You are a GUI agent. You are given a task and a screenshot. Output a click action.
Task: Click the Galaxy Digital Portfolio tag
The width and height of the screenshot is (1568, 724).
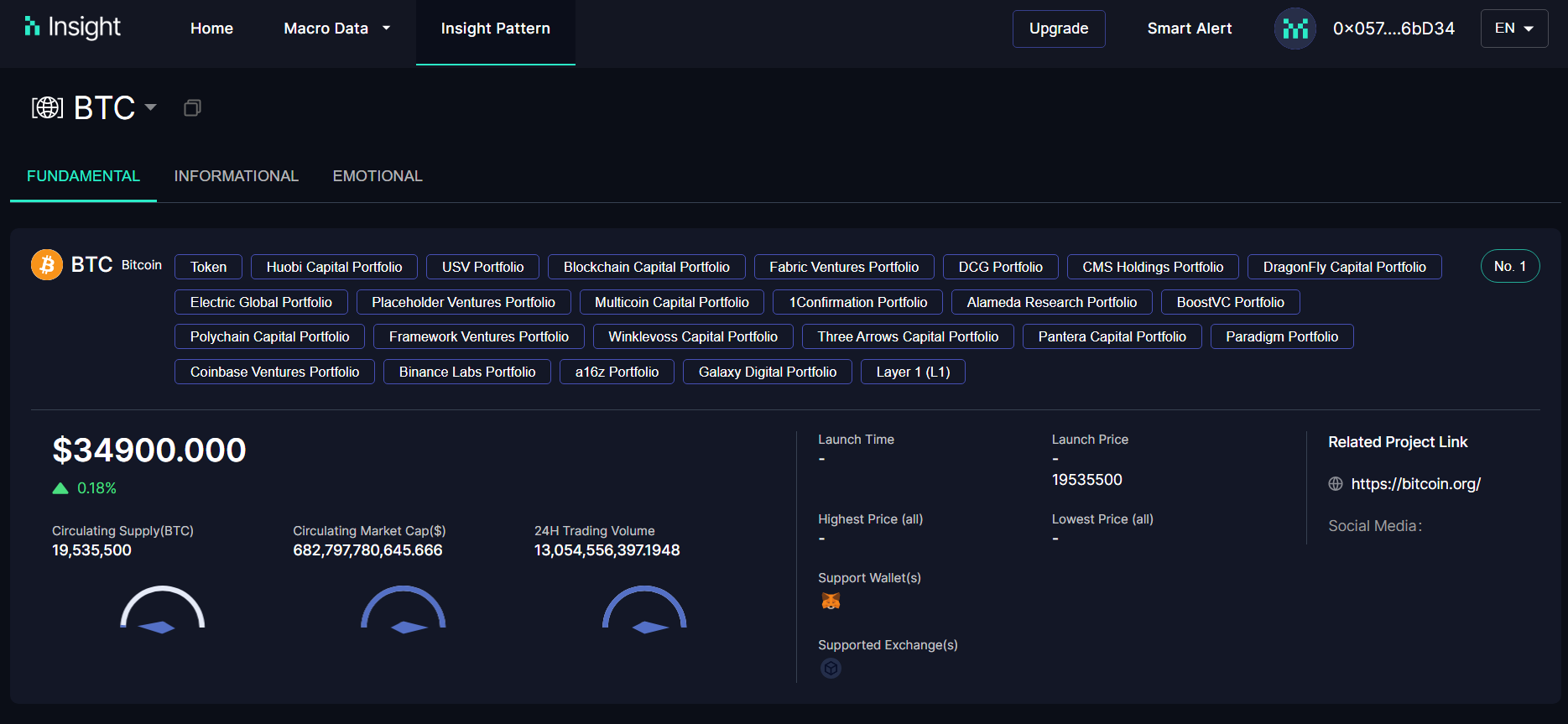(x=768, y=372)
